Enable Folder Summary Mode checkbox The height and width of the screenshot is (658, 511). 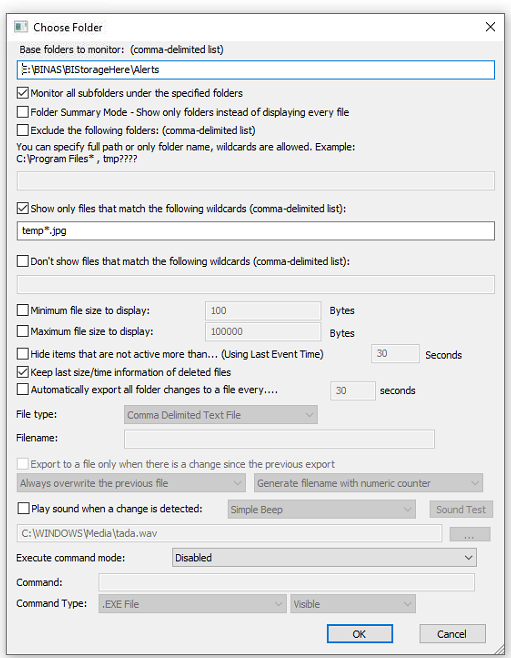[x=23, y=112]
